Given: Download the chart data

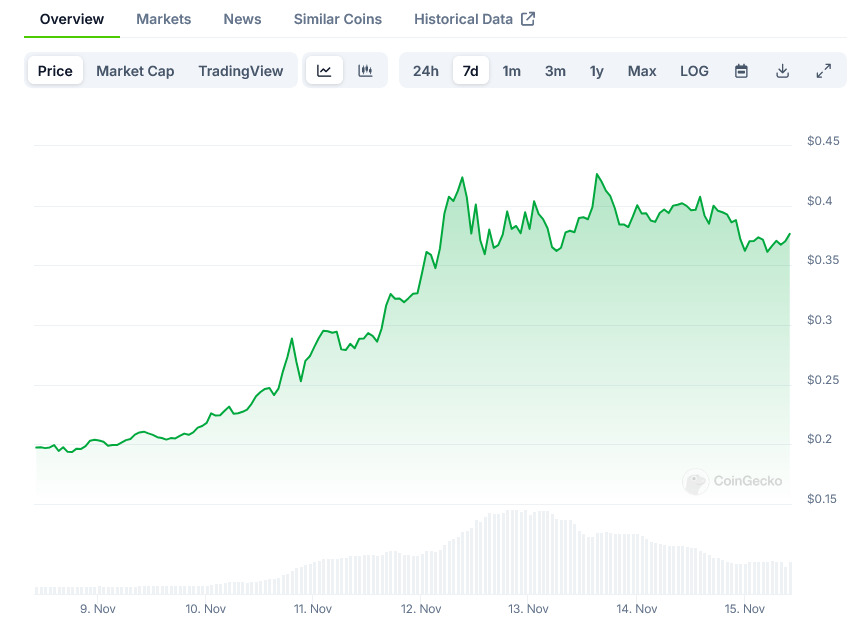Looking at the screenshot, I should click(782, 71).
